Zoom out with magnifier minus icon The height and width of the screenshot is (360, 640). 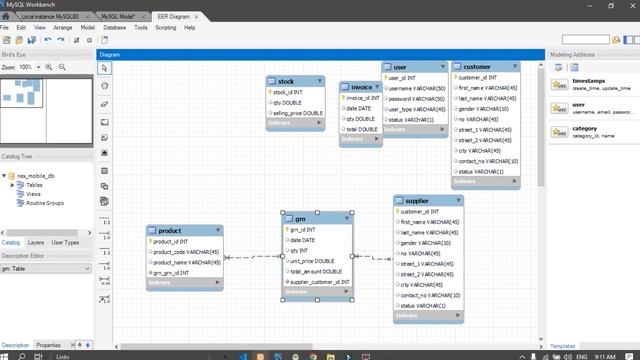[x=62, y=67]
